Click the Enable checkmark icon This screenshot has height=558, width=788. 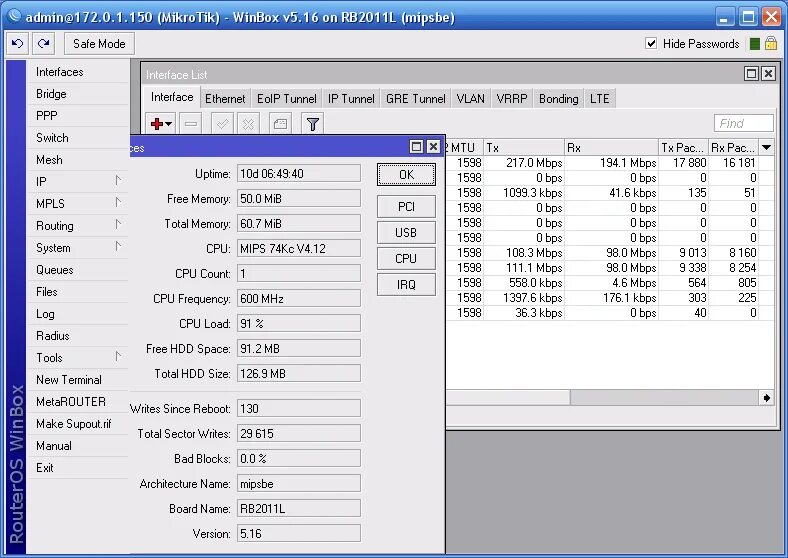click(223, 124)
